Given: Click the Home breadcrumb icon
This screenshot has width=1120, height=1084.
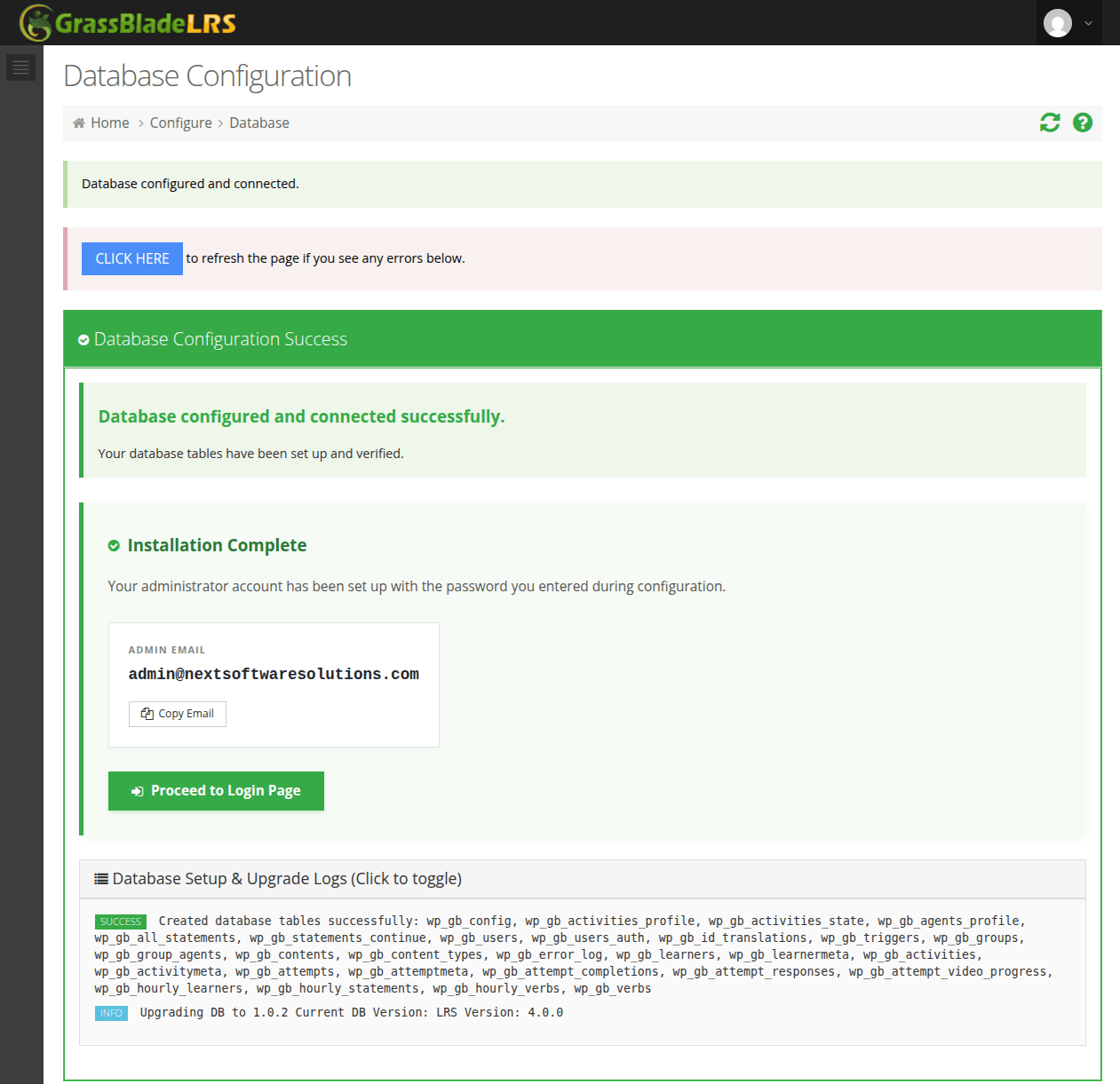Looking at the screenshot, I should [79, 123].
